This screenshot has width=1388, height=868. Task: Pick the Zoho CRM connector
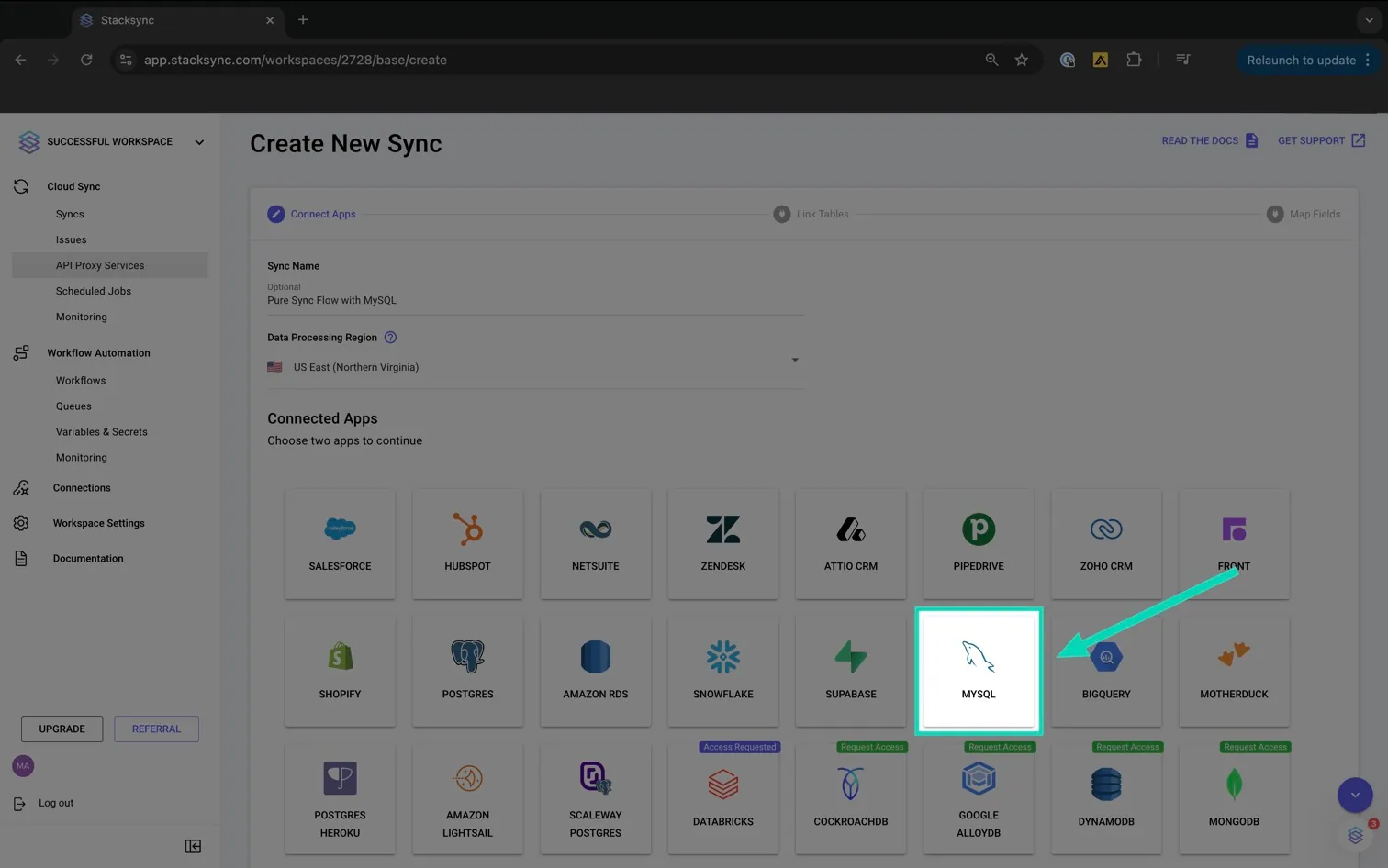pyautogui.click(x=1106, y=544)
